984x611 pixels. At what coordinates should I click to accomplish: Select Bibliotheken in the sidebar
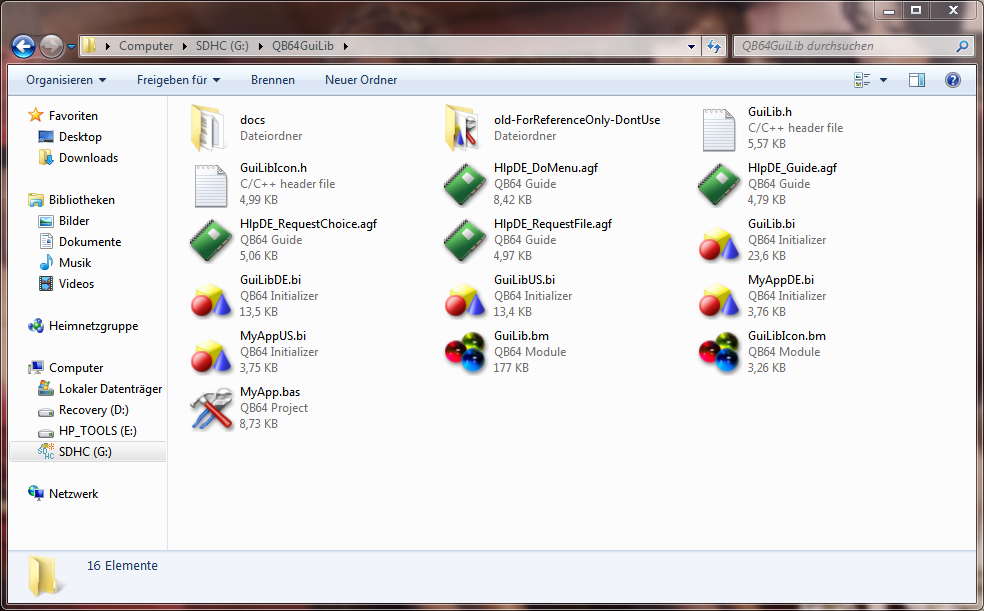(x=82, y=200)
